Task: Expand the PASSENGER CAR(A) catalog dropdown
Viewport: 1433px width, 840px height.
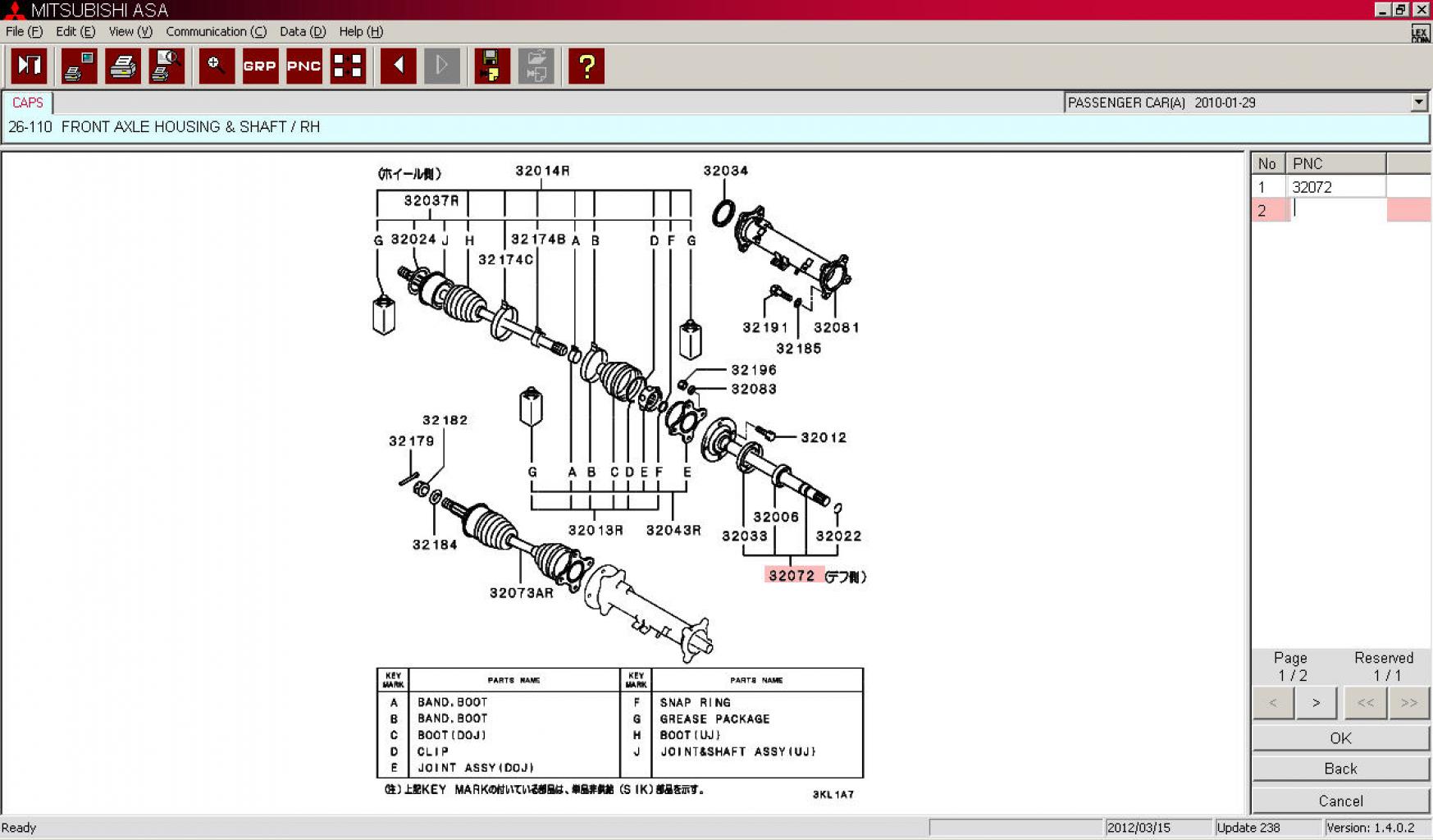Action: click(1418, 103)
